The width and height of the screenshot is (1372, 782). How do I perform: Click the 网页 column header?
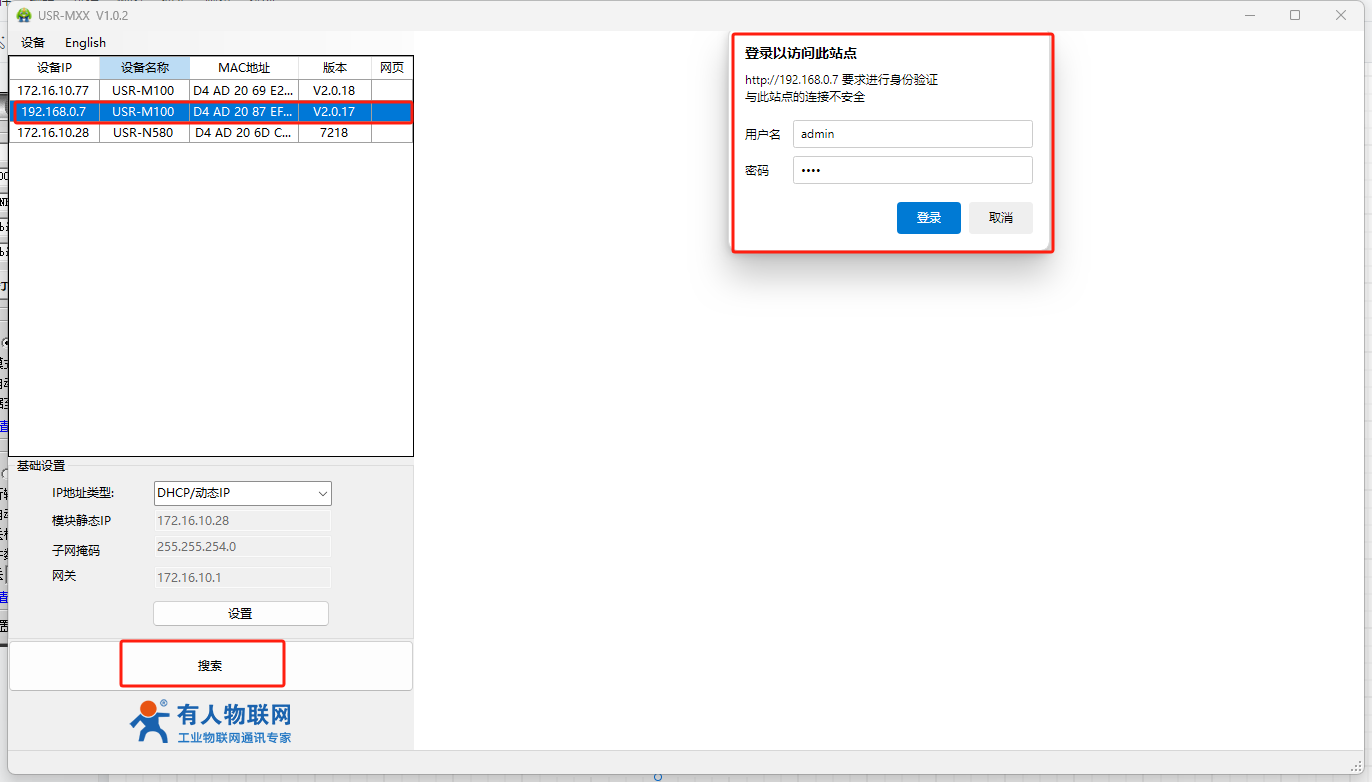(392, 68)
